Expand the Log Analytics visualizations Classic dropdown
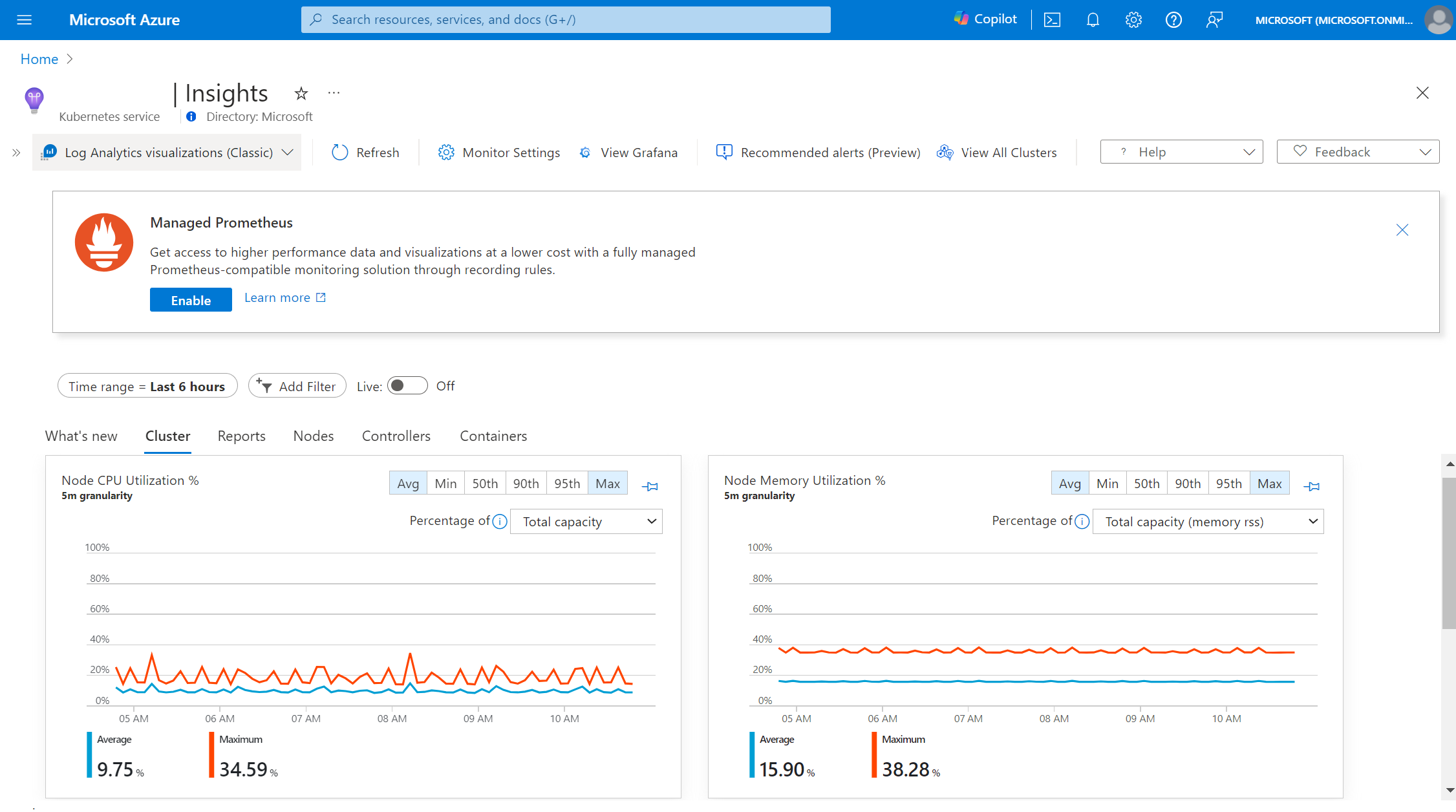Screen dimensions: 1456x812 (287, 151)
